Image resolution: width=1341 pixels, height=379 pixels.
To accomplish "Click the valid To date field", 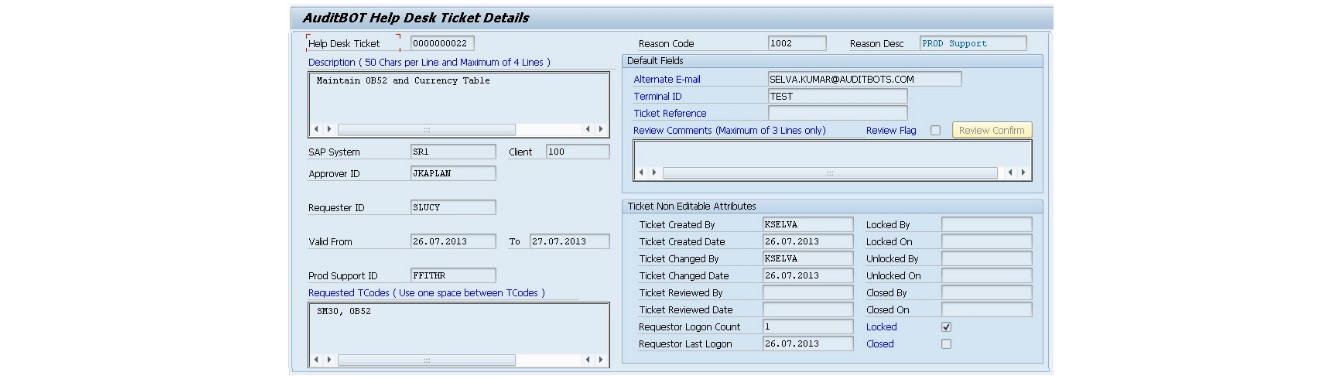I will (x=569, y=242).
